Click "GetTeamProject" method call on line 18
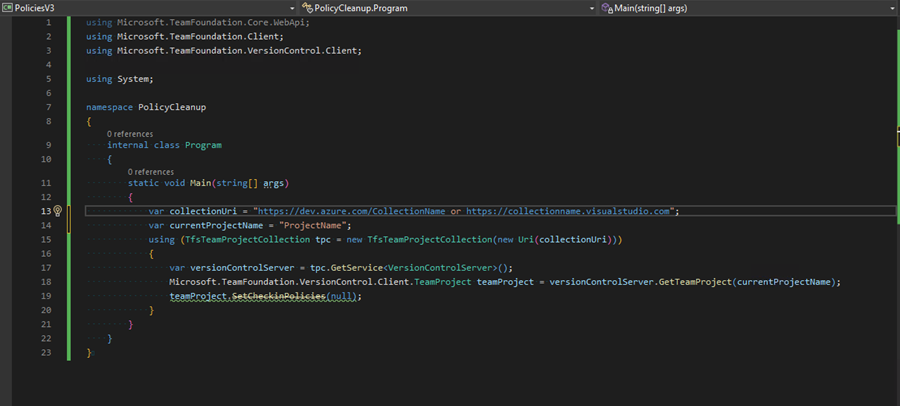 695,282
